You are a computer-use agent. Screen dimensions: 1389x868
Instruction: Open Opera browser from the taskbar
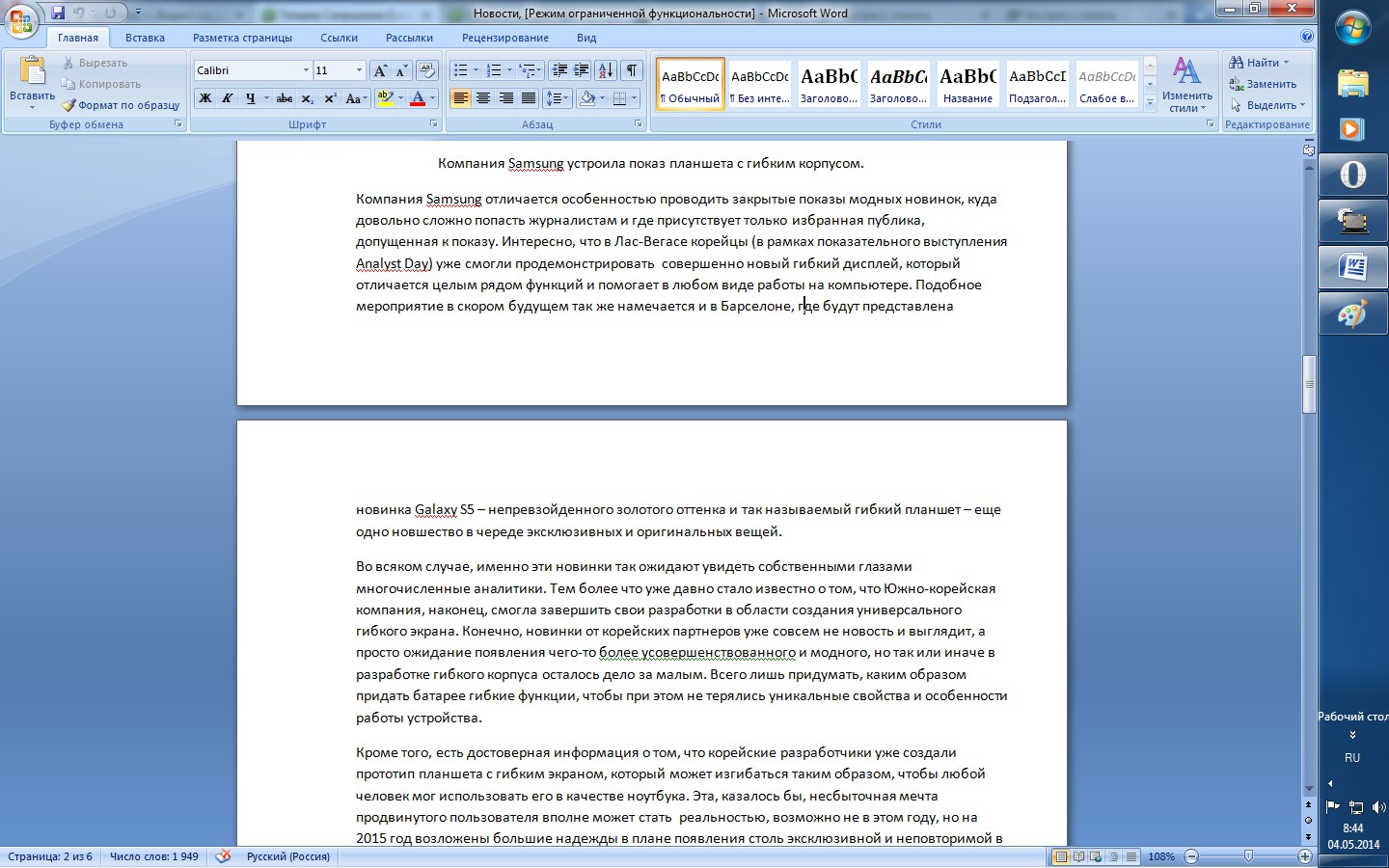pos(1353,175)
